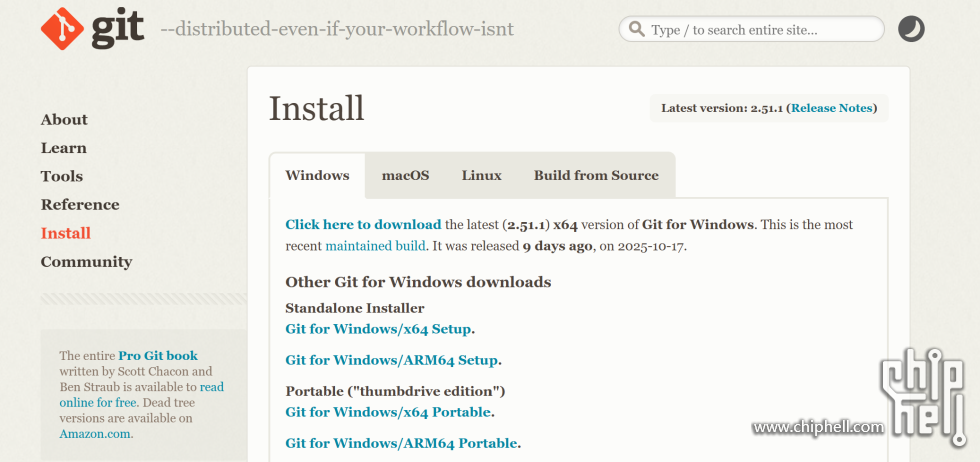Navigate to the Community page
Screen dimensions: 980x462
(86, 262)
